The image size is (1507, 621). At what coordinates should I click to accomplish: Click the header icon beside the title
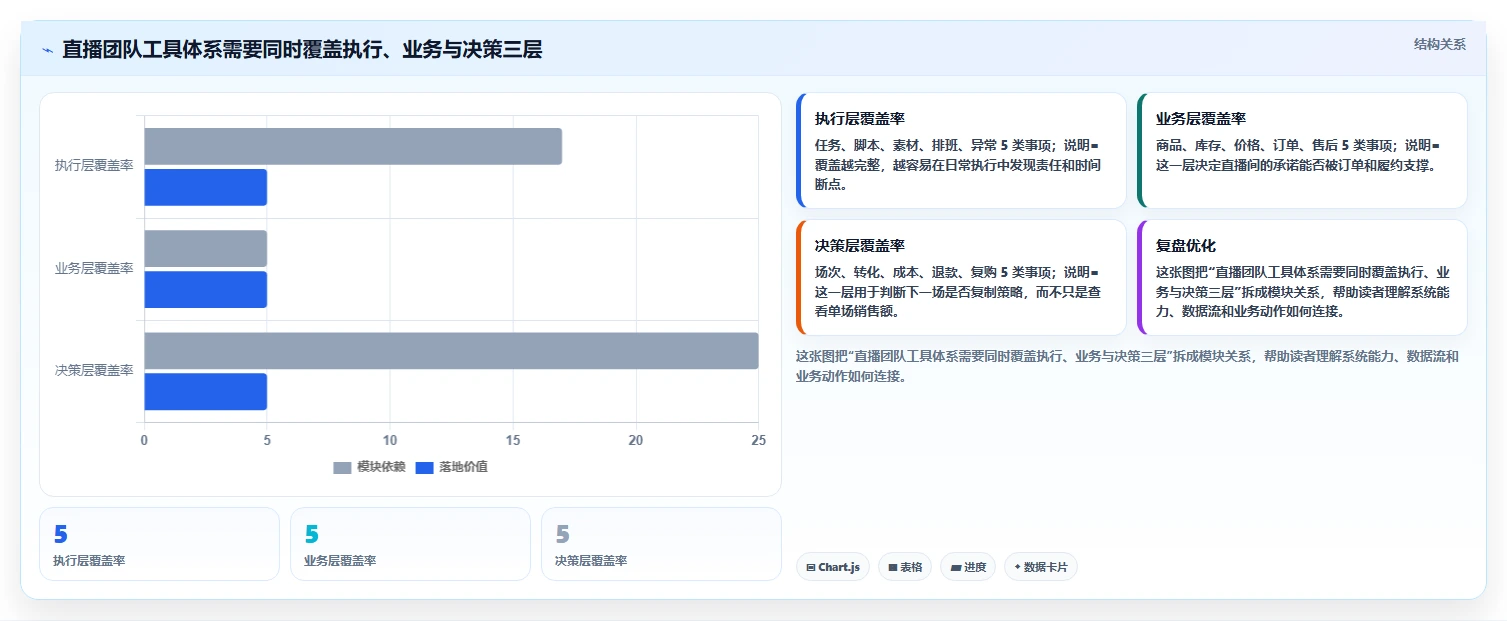47,50
